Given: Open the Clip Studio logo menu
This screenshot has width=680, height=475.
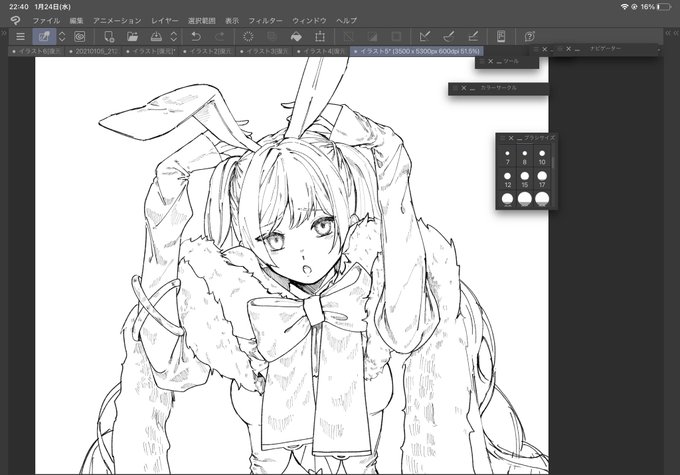Looking at the screenshot, I should [x=15, y=20].
